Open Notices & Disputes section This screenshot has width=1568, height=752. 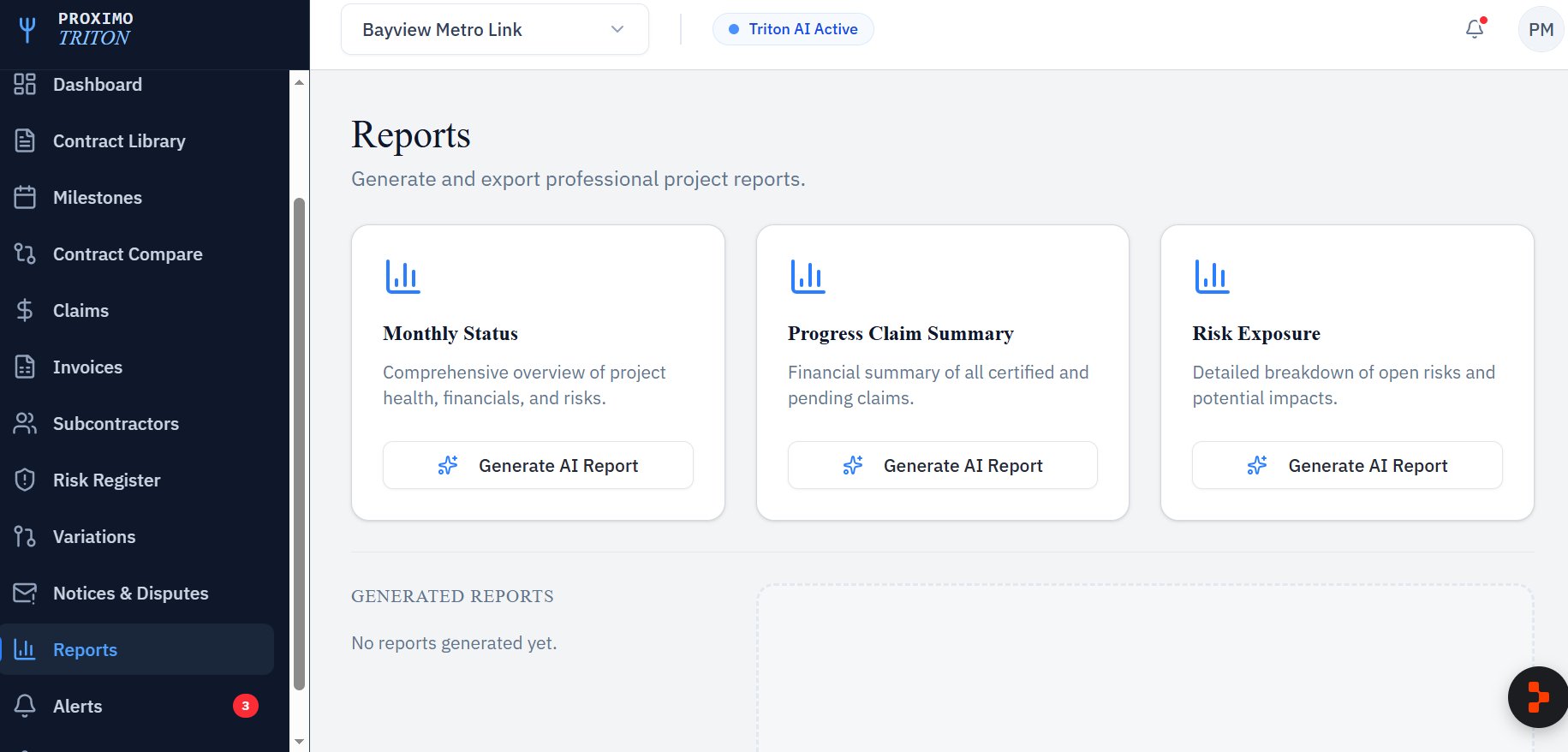pyautogui.click(x=137, y=593)
